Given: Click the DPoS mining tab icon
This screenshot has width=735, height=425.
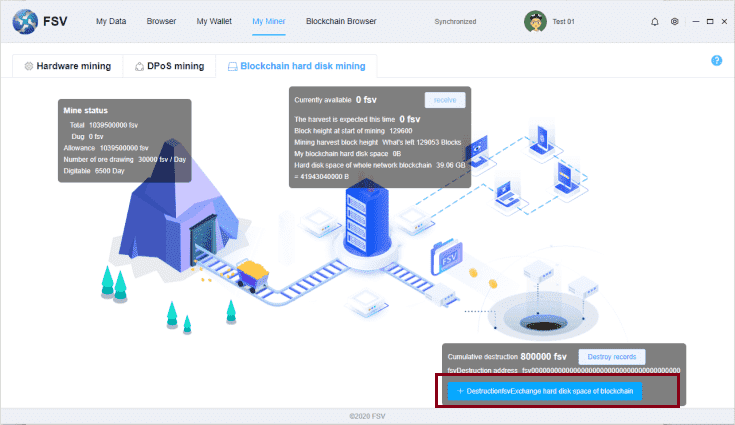Looking at the screenshot, I should [x=139, y=67].
